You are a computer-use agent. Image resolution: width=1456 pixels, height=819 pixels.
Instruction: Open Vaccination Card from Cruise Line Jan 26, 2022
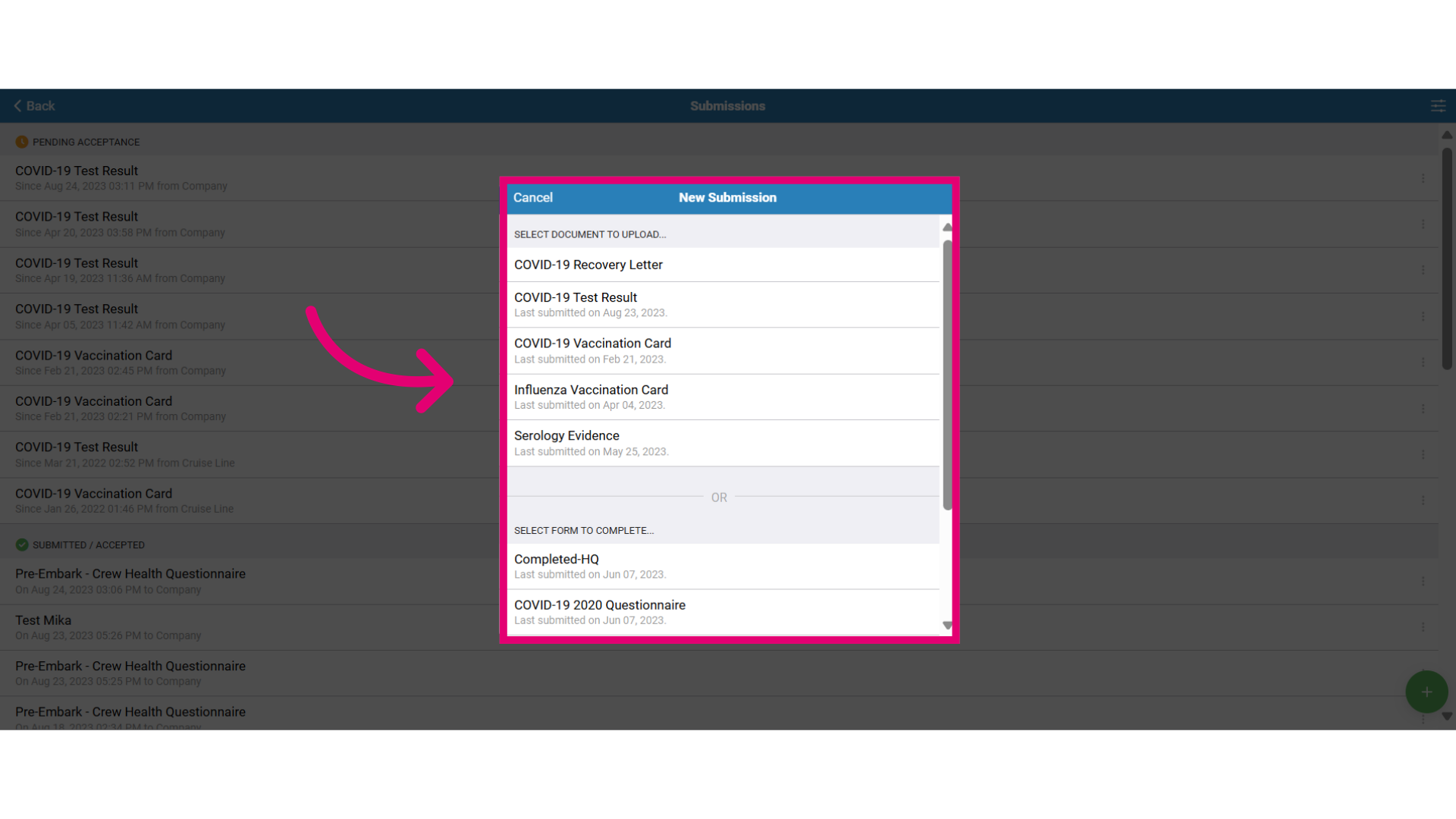click(719, 500)
